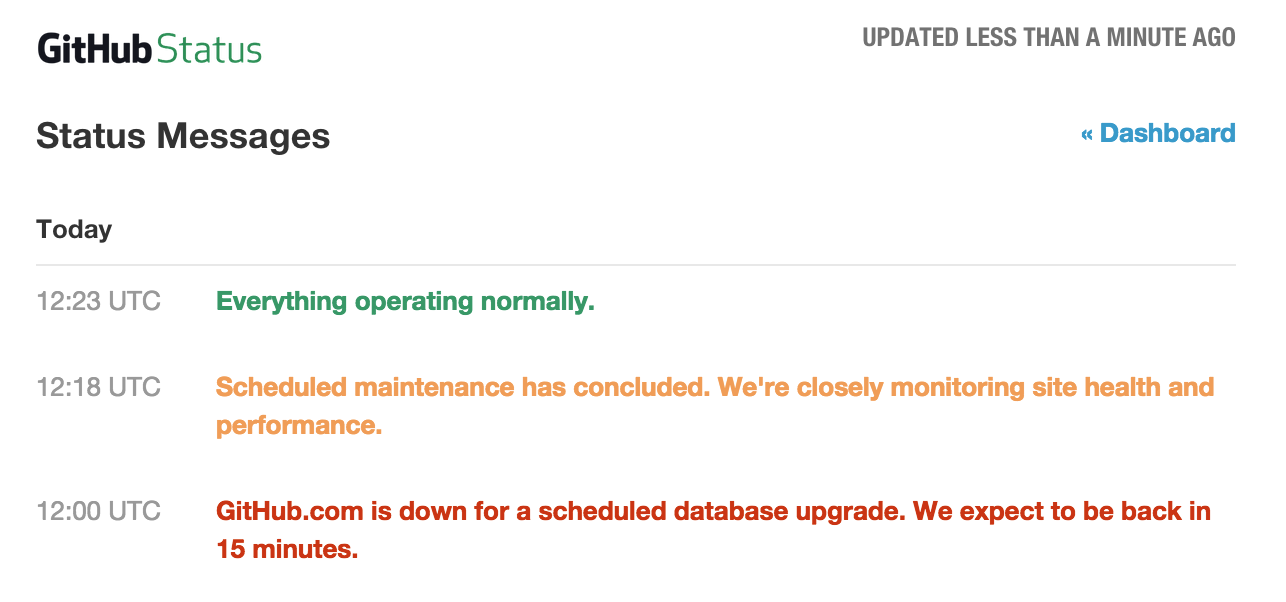The height and width of the screenshot is (602, 1286).
Task: Select the Status Messages heading
Action: [183, 136]
